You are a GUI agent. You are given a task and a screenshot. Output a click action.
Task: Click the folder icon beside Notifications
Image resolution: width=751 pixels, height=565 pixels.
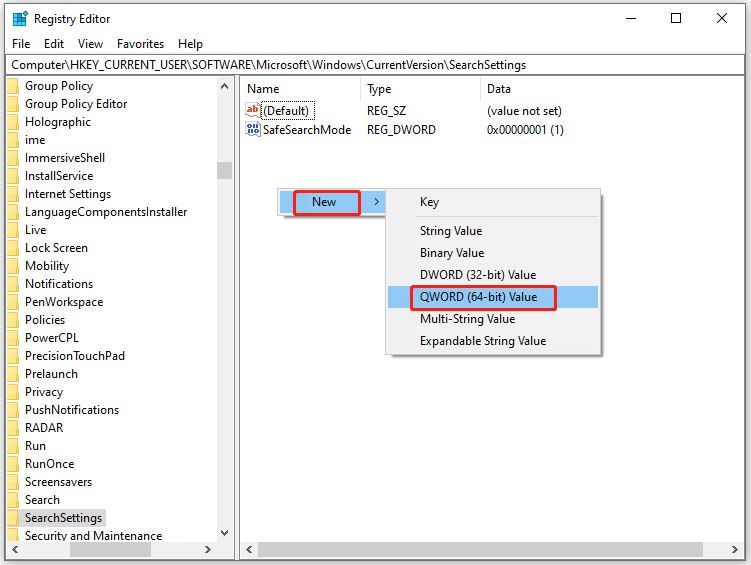point(13,284)
